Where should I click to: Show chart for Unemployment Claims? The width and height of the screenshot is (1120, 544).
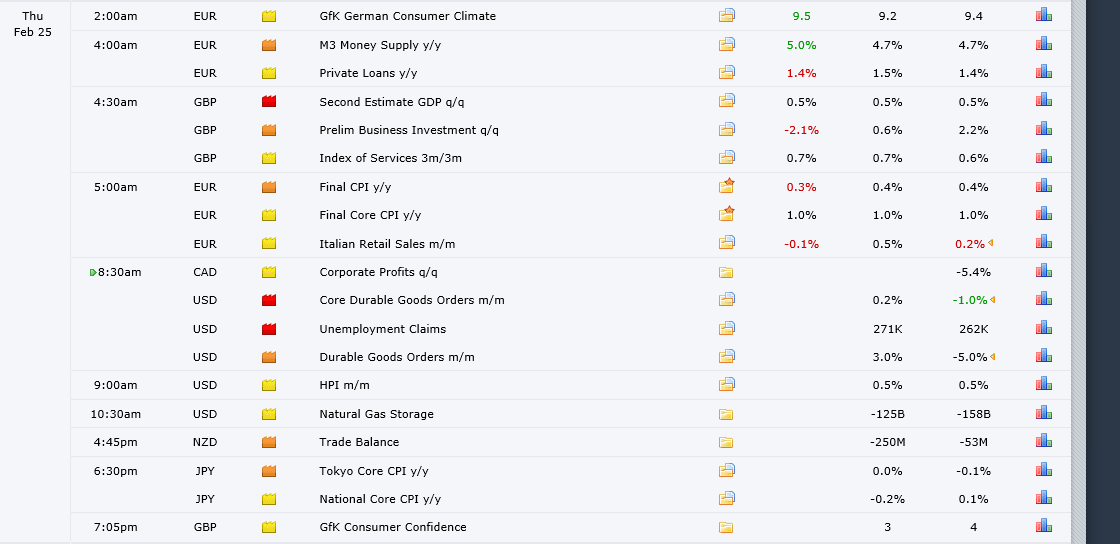(1044, 329)
